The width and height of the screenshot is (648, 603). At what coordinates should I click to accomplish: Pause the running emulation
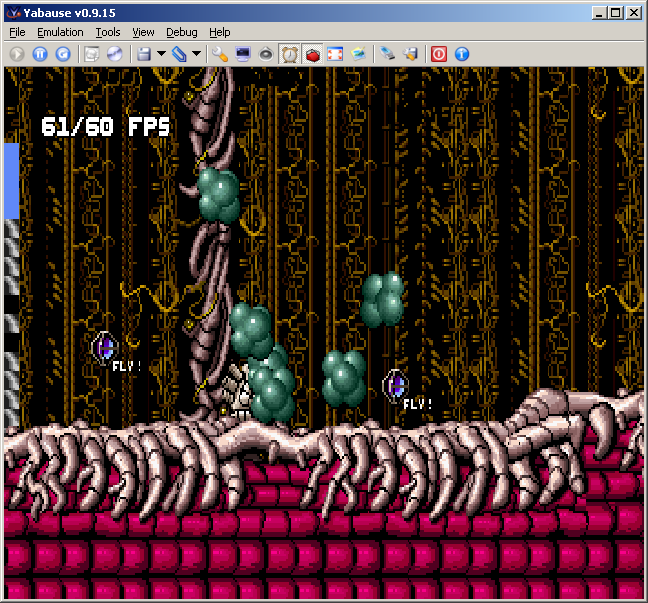40,54
